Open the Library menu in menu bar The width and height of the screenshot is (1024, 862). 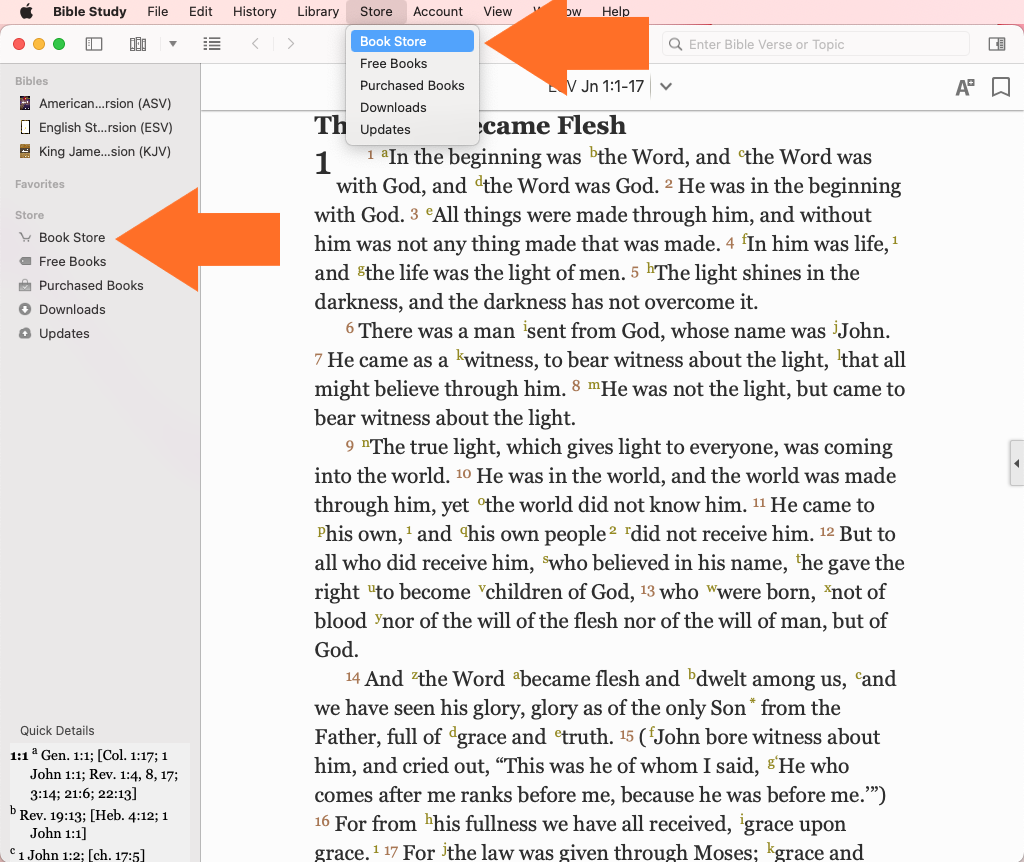coord(318,11)
